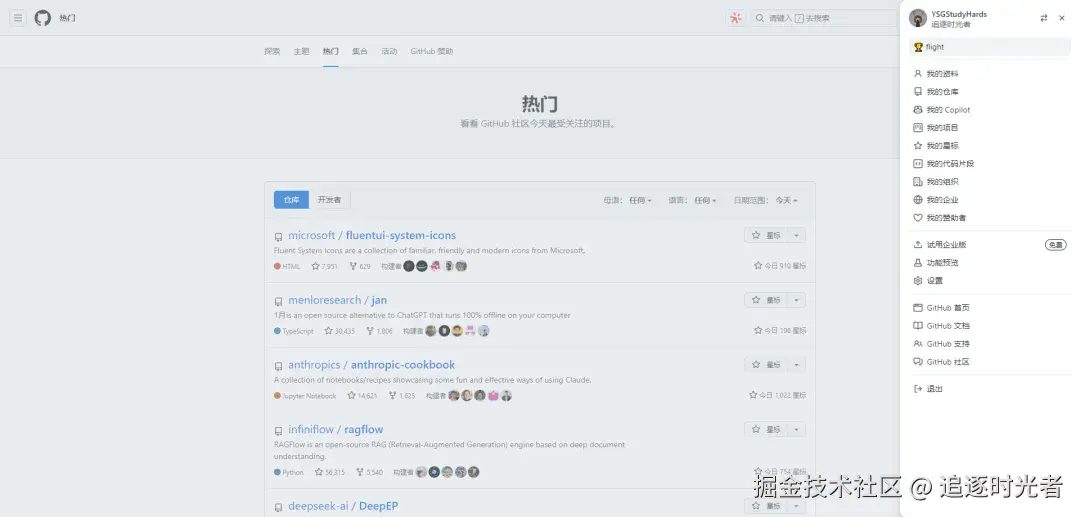Open the hamburger navigation menu
The width and height of the screenshot is (1080, 517).
(18, 18)
